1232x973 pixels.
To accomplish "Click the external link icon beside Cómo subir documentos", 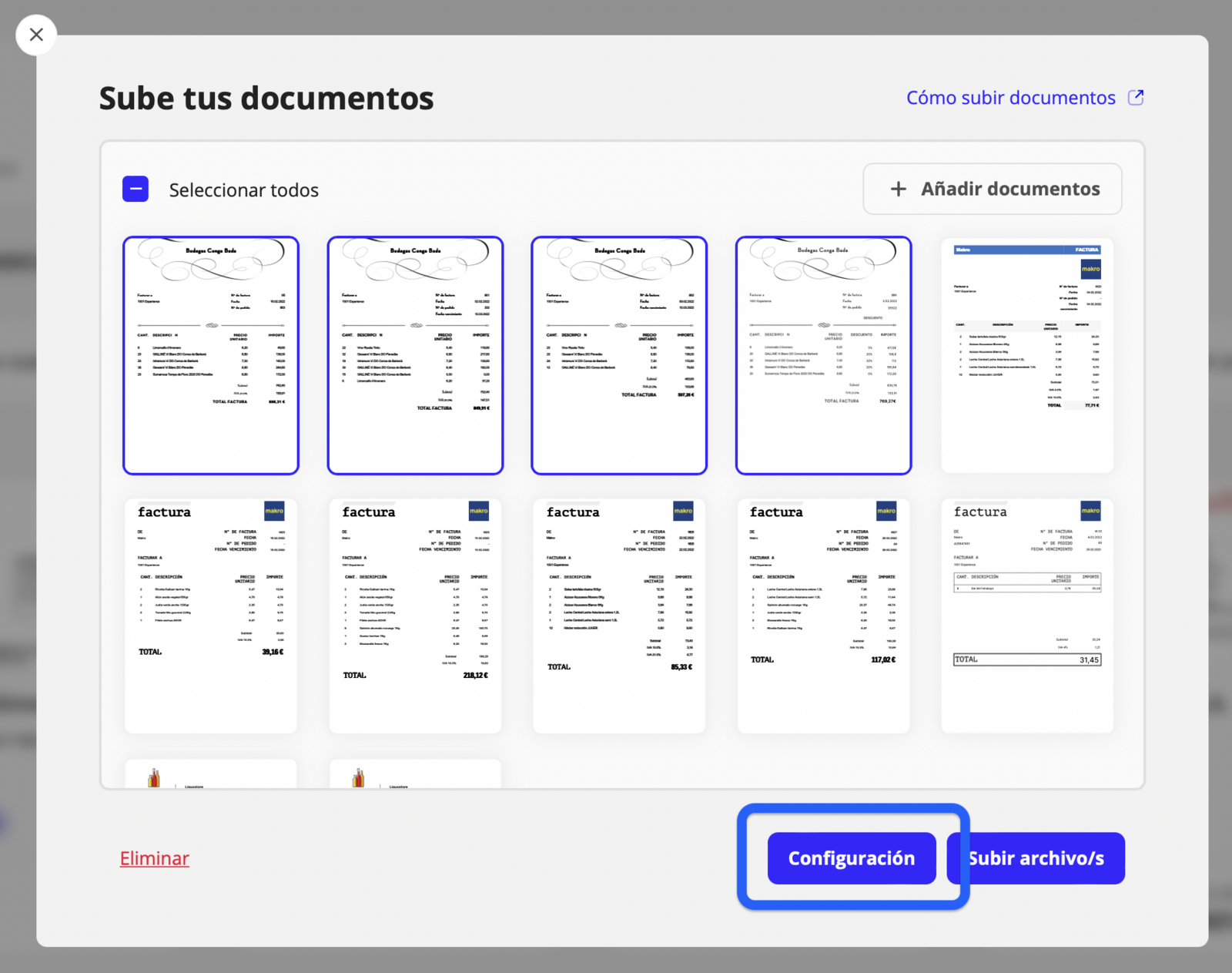I will pos(1136,97).
